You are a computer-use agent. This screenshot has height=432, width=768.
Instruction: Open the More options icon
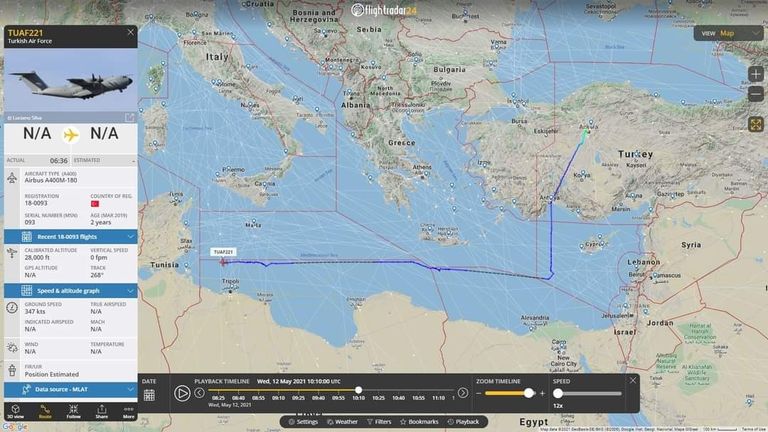[128, 411]
